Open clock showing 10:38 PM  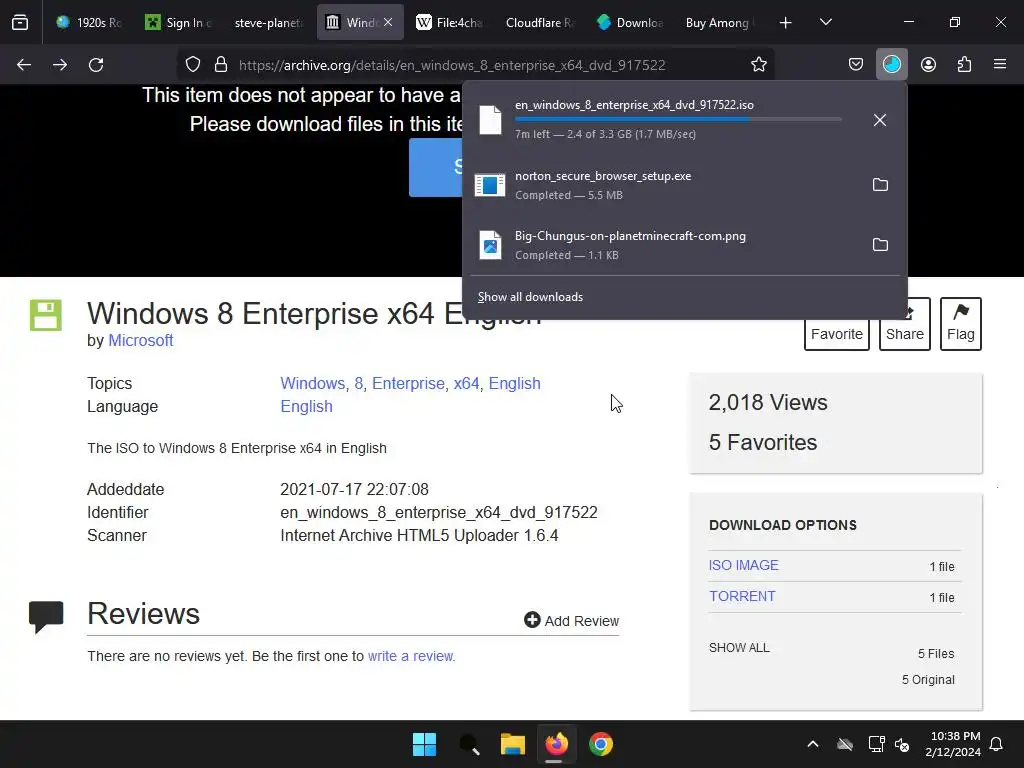953,744
